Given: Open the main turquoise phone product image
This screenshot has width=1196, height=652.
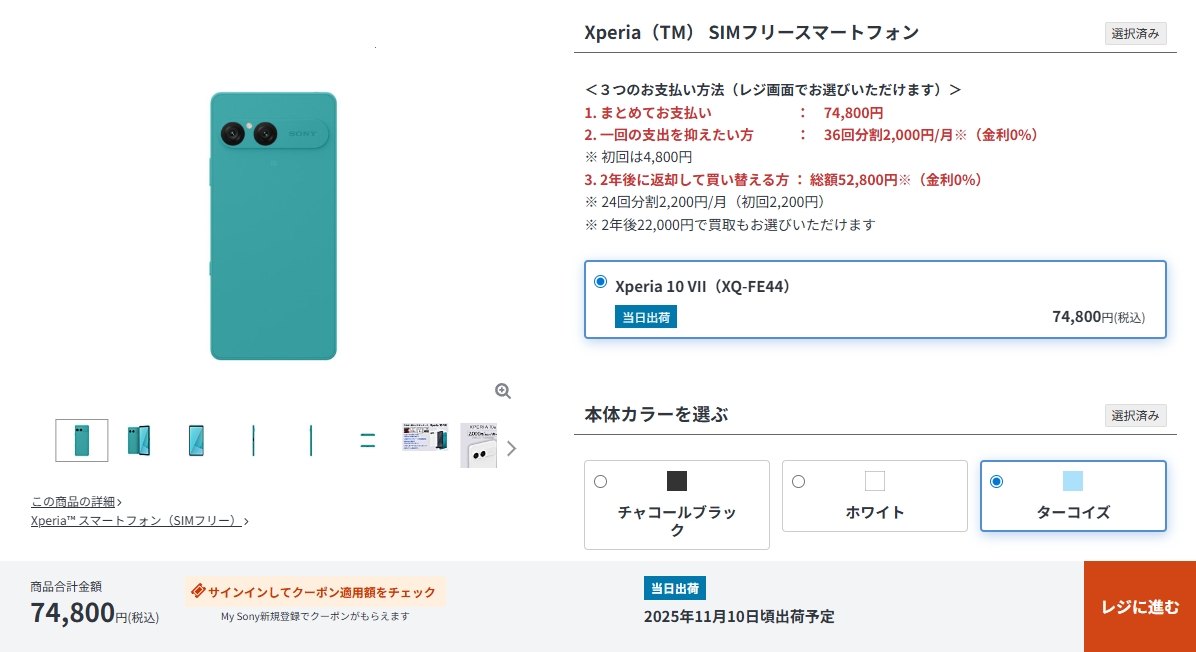Looking at the screenshot, I should (x=273, y=225).
